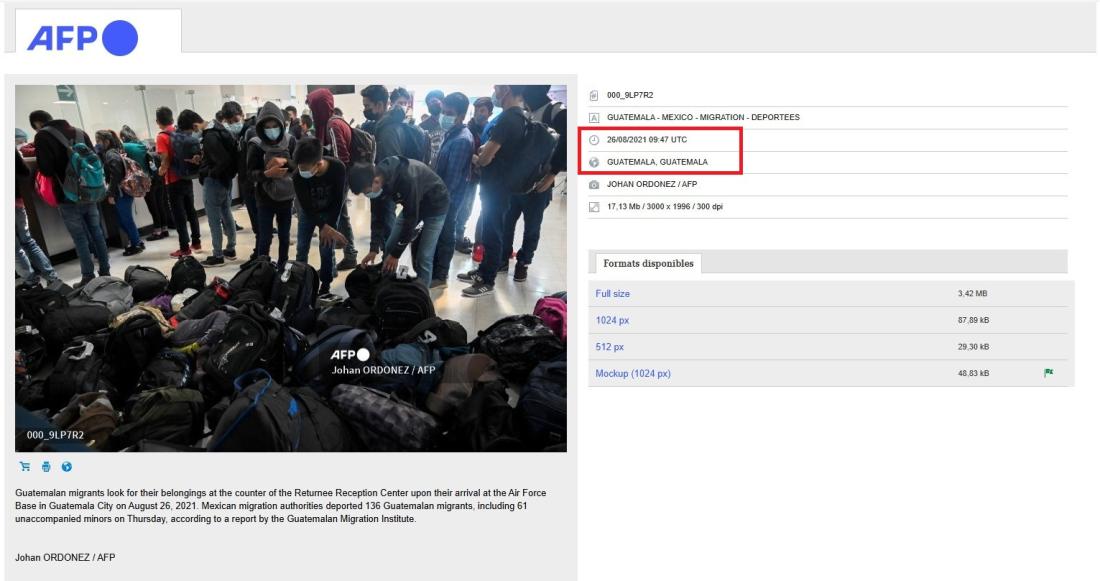Image resolution: width=1100 pixels, height=581 pixels.
Task: Click the blue globe icon below the photo
Action: pyautogui.click(x=66, y=466)
